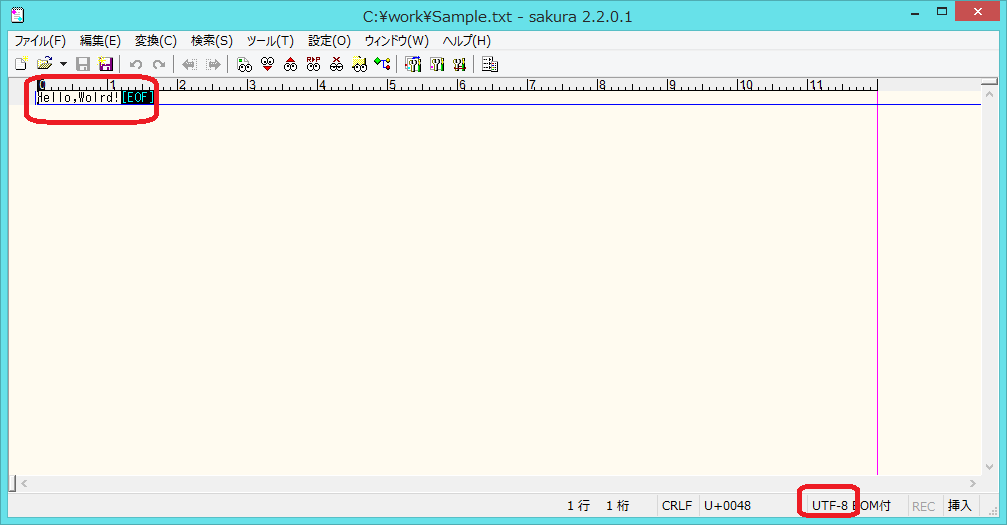Viewport: 1007px width, 525px height.
Task: Click the CRLF line ending in status bar
Action: (x=677, y=506)
